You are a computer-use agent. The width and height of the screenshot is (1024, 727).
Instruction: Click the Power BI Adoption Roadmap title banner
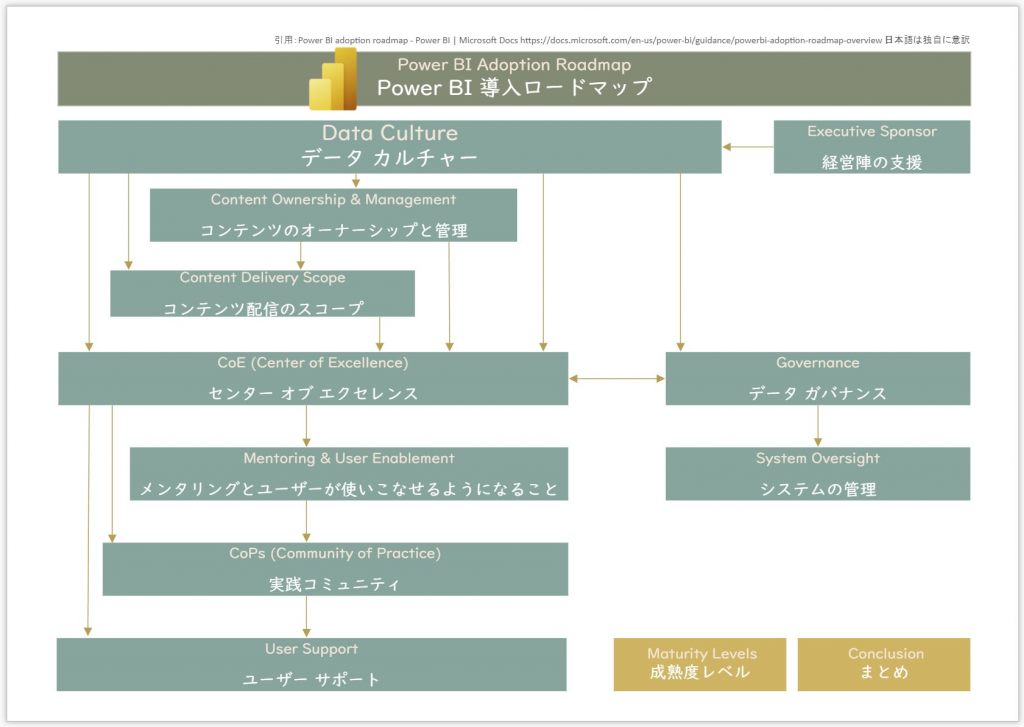[x=514, y=78]
